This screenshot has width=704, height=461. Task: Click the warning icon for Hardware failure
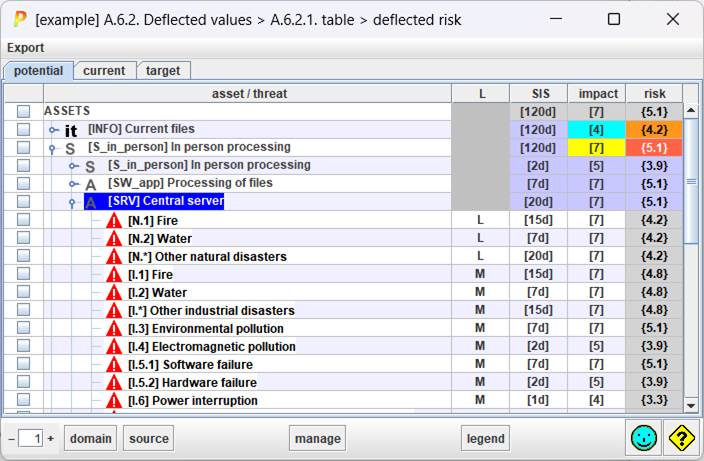114,382
